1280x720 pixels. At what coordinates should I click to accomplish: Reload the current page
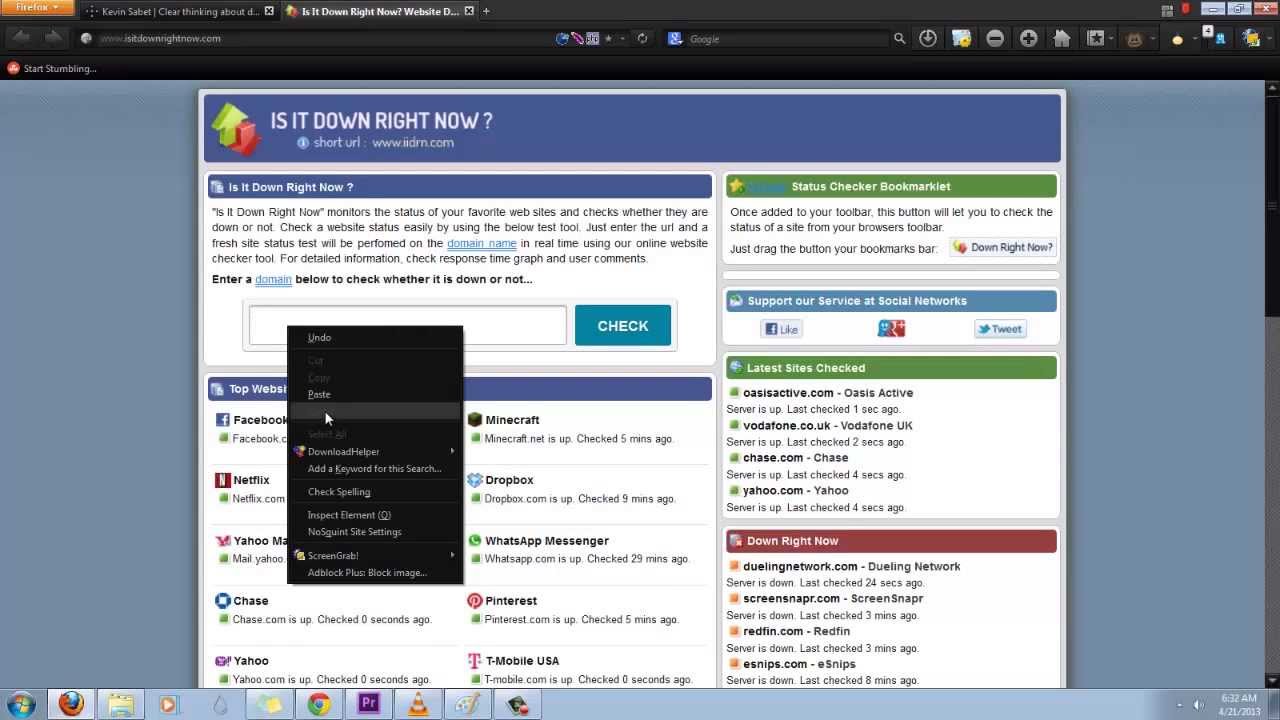(642, 38)
